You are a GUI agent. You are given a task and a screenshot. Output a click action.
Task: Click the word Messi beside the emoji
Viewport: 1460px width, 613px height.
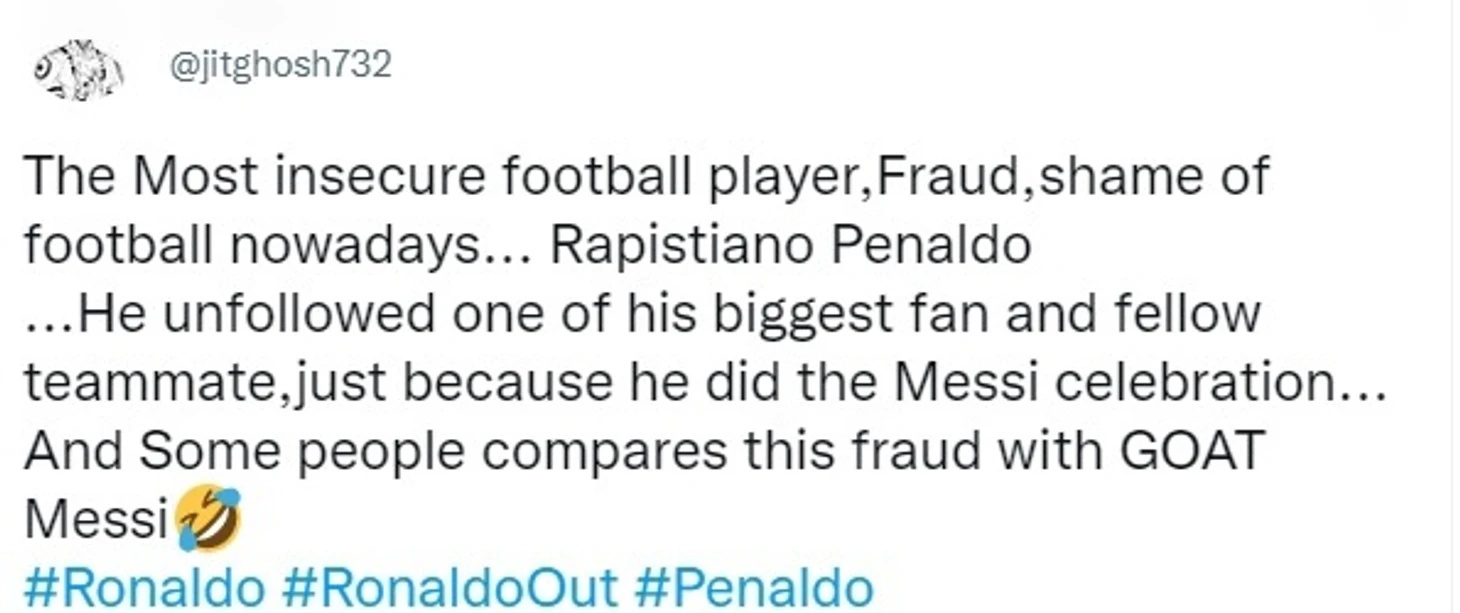[x=96, y=520]
